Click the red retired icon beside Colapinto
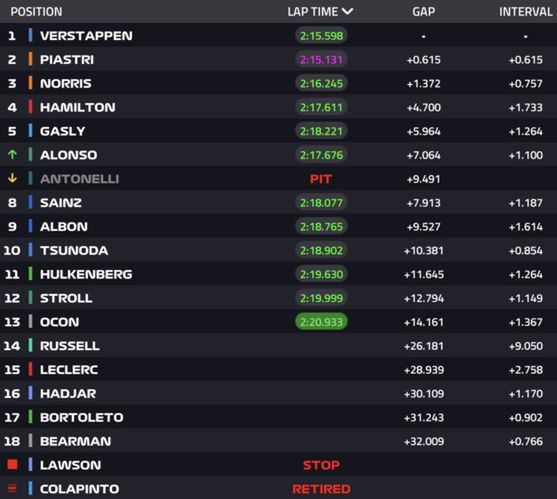Viewport: 557px width, 499px height. click(12, 489)
